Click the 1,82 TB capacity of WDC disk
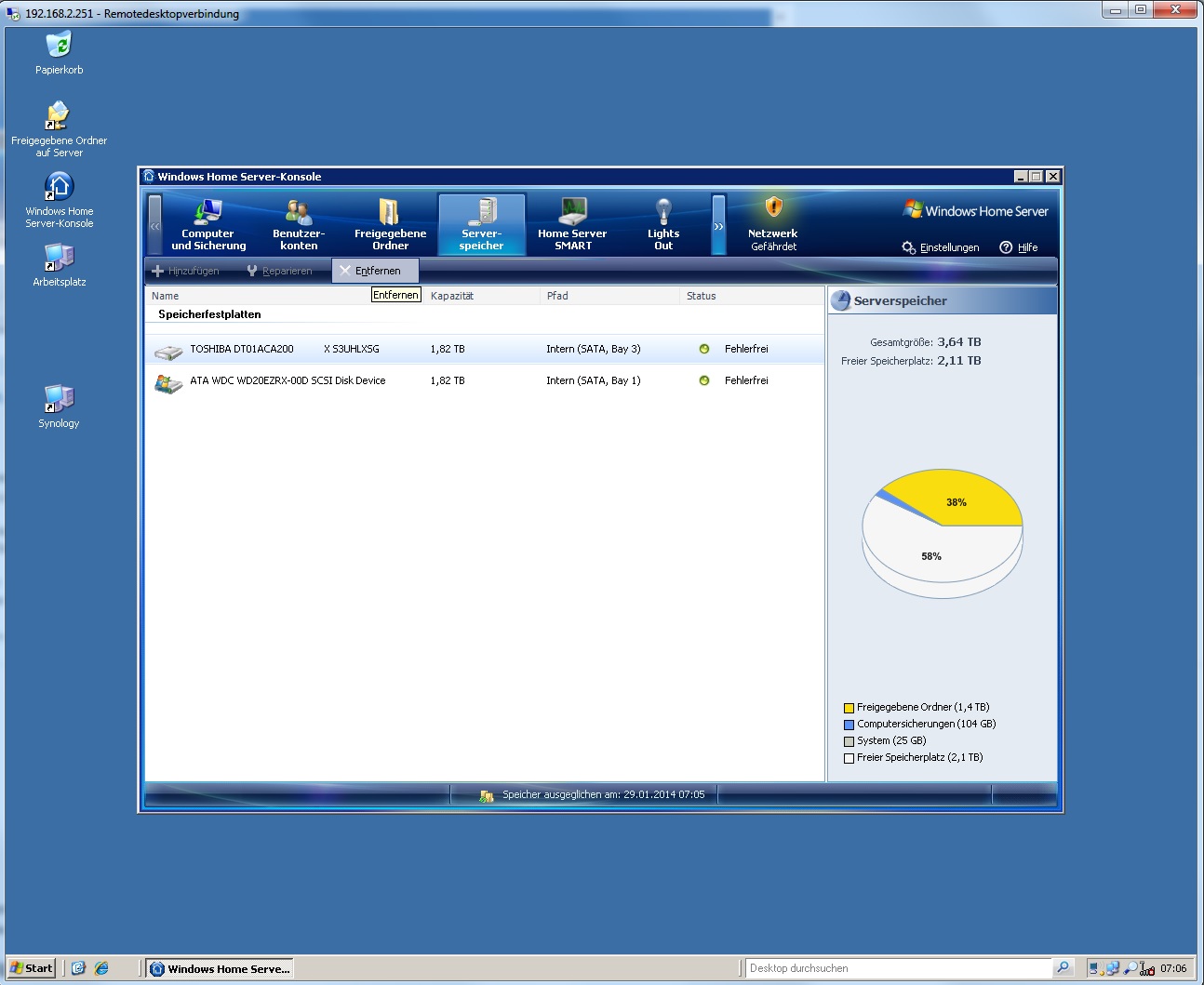The width and height of the screenshot is (1204, 985). (x=448, y=380)
